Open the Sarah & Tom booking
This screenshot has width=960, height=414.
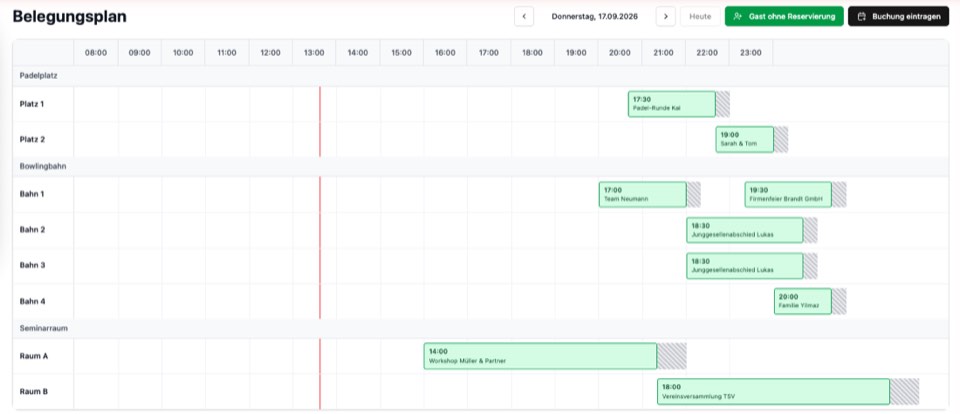[744, 139]
